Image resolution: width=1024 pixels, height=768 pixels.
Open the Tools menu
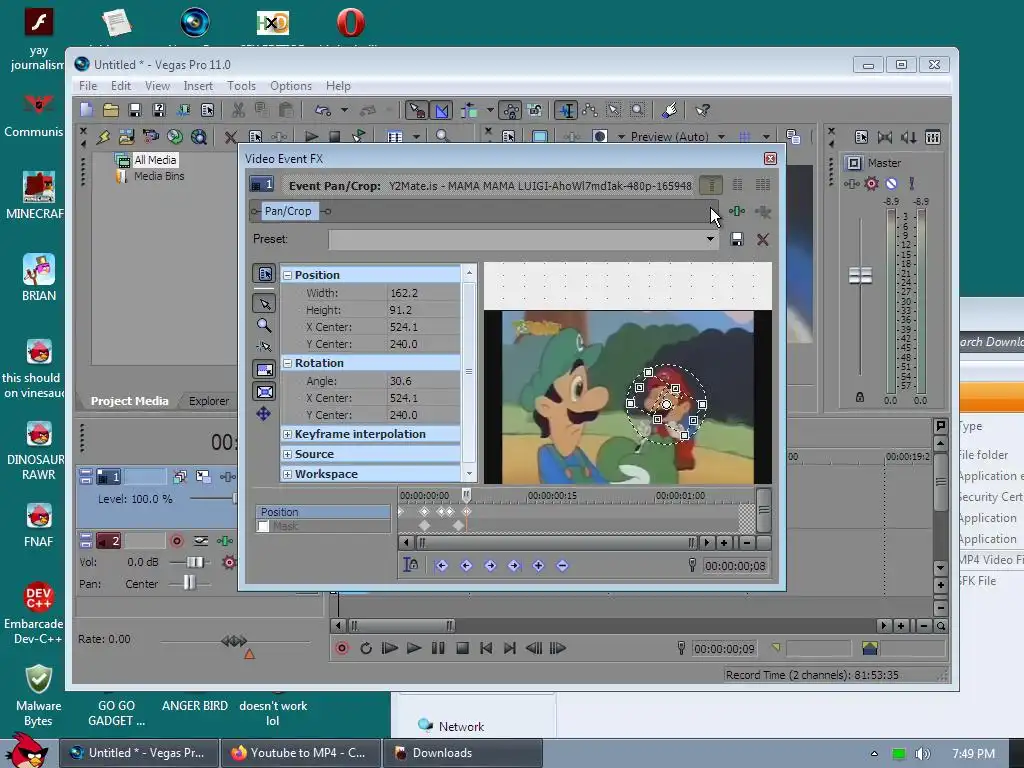click(241, 86)
